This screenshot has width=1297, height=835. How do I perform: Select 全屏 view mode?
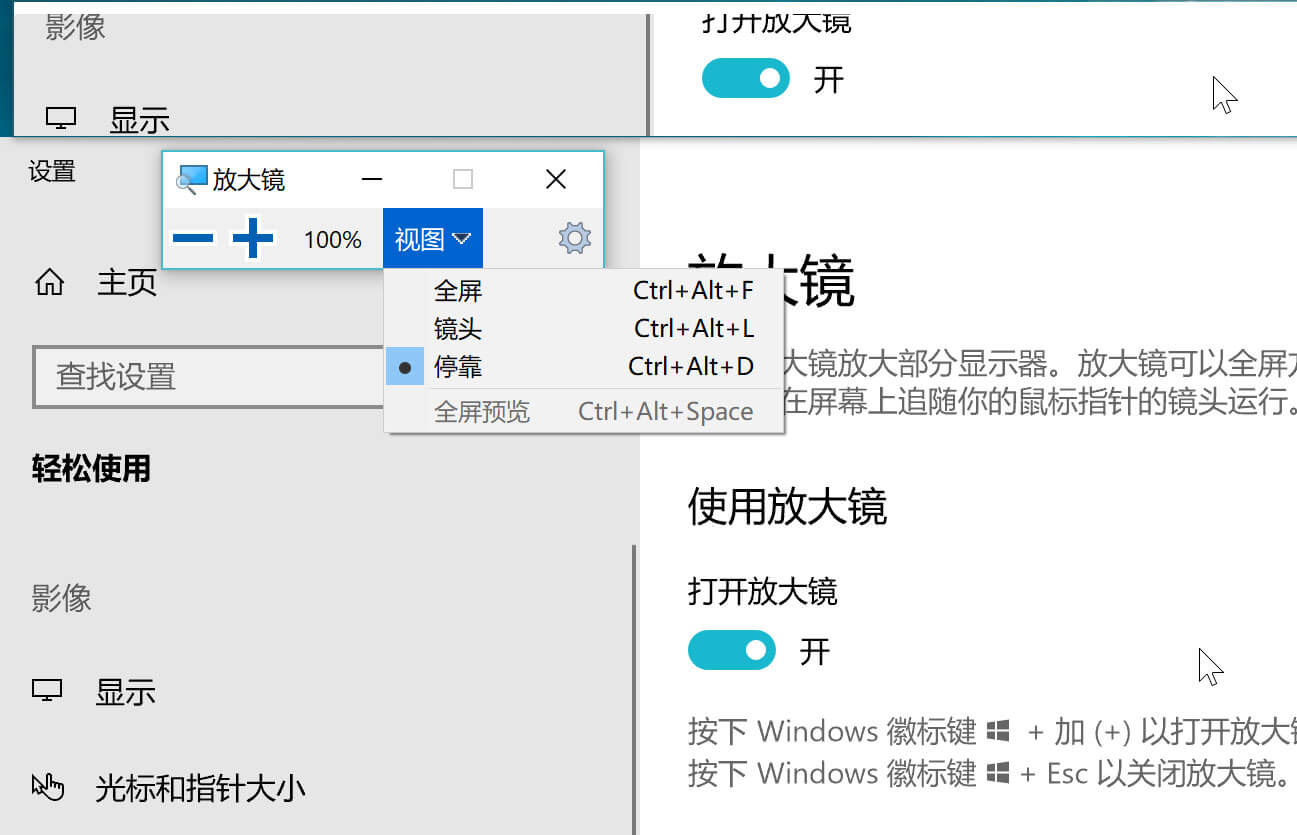tap(584, 291)
